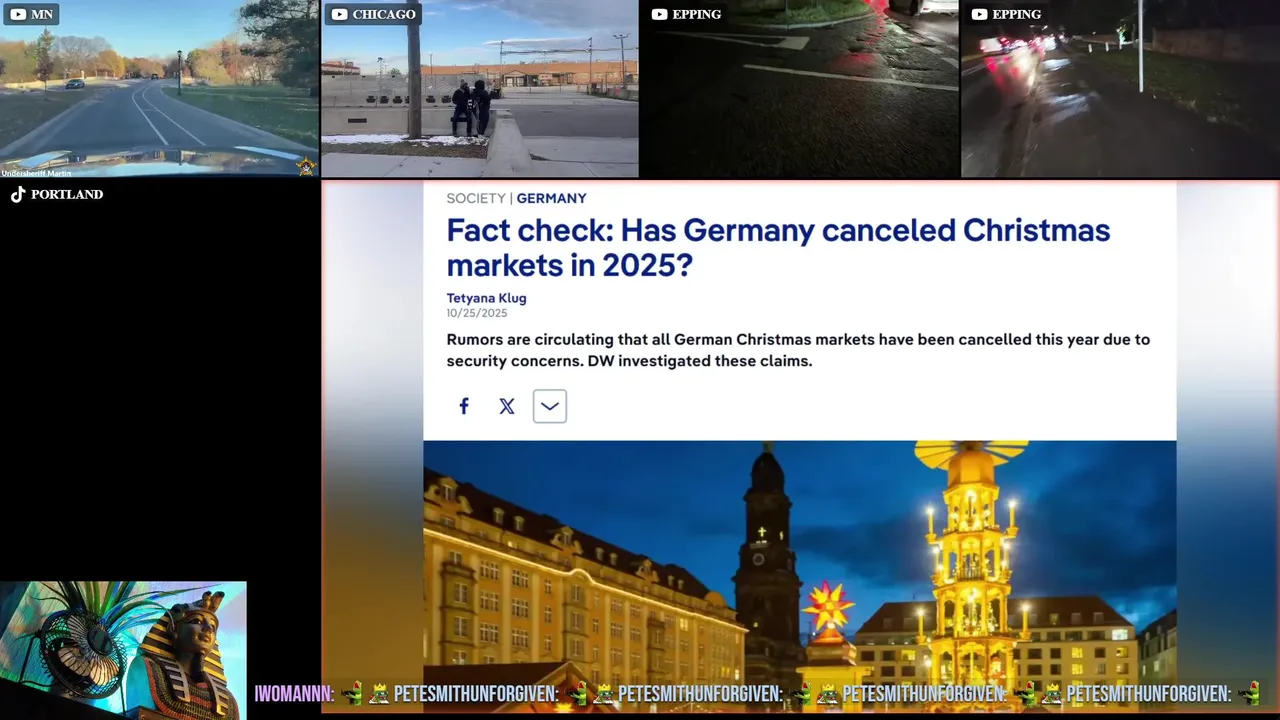This screenshot has height=720, width=1280.
Task: Click the TikTok icon beside PORTLAND
Action: [18, 194]
